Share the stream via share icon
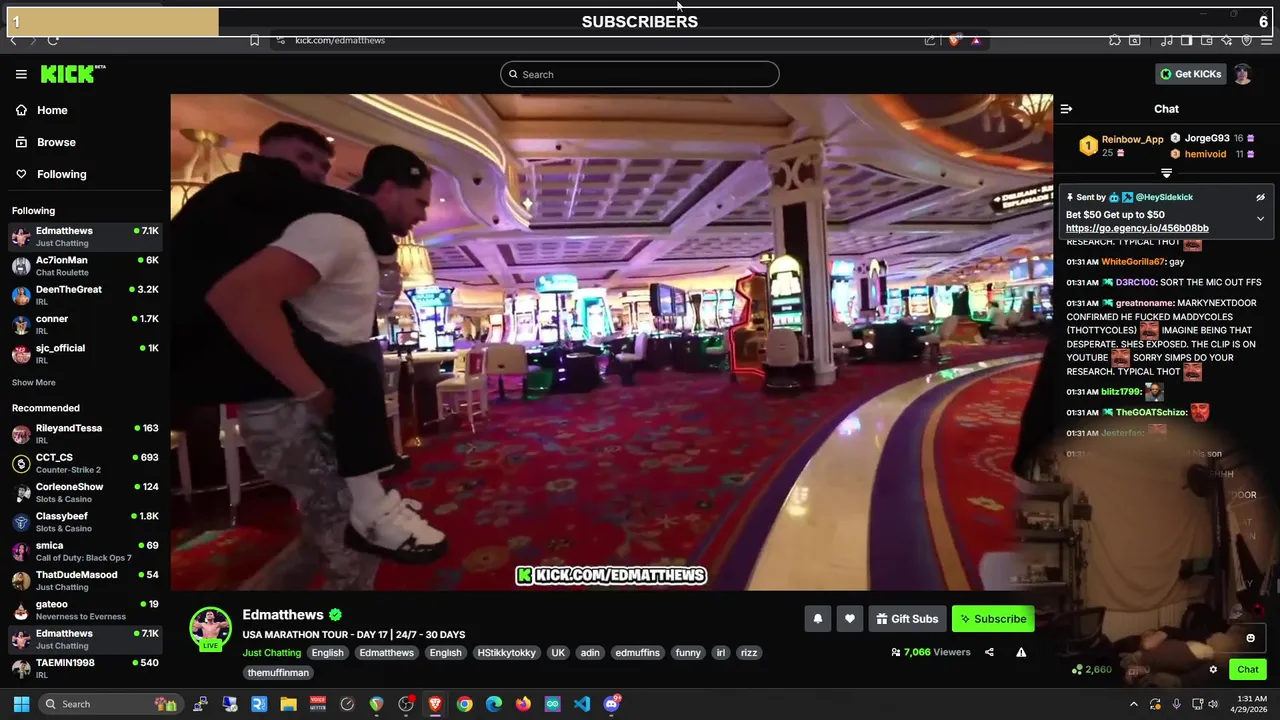This screenshot has width=1280, height=720. click(989, 652)
